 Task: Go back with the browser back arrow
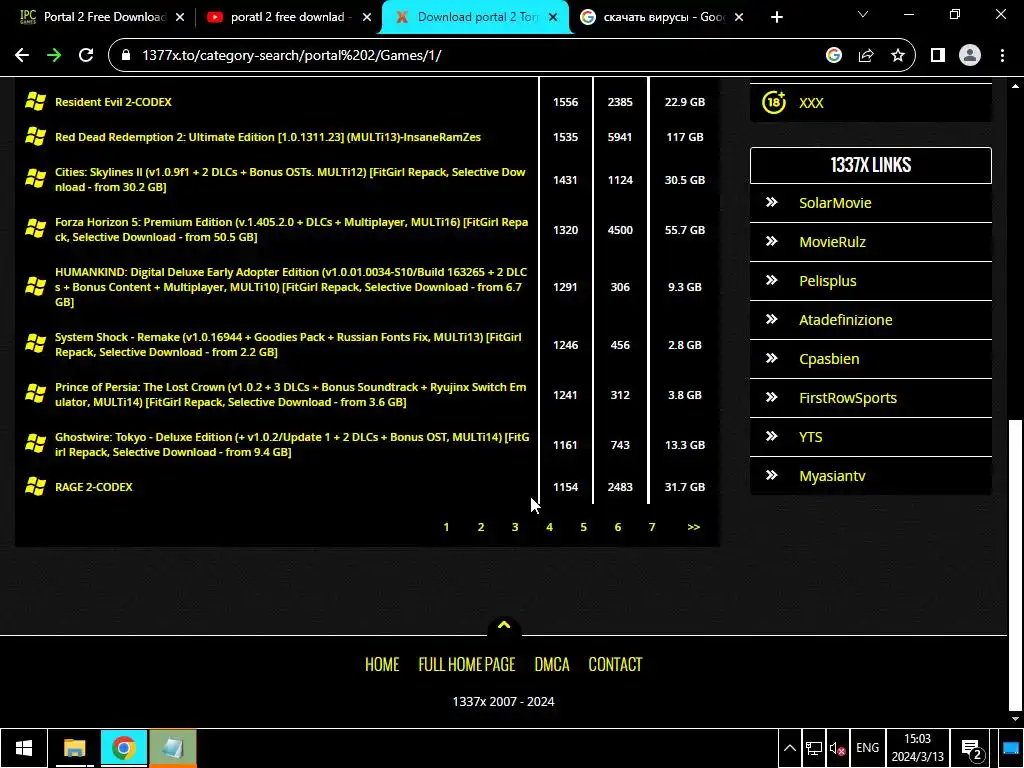click(x=22, y=56)
